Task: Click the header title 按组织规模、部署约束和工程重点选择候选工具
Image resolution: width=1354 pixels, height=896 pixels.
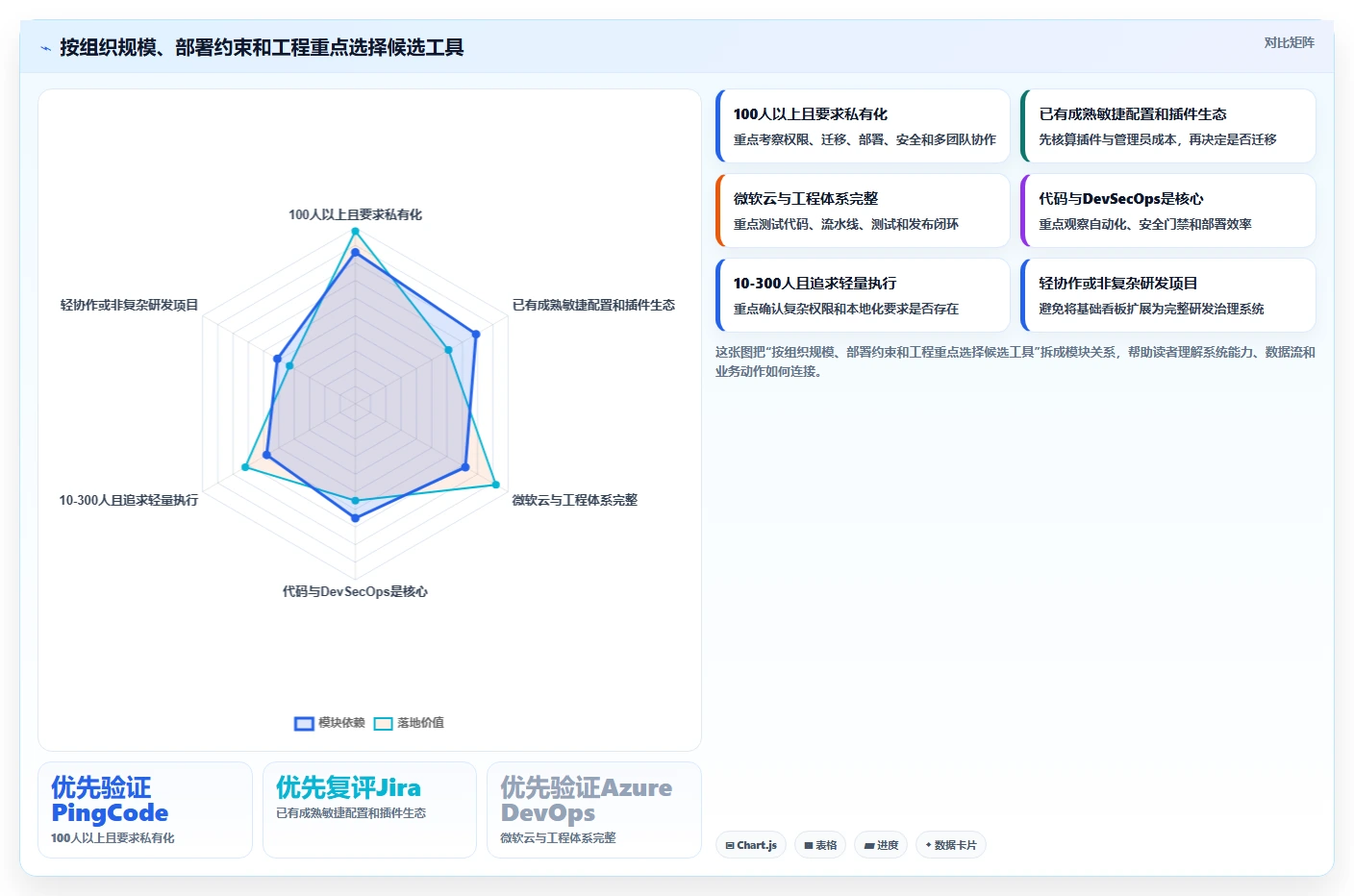Action: point(262,47)
